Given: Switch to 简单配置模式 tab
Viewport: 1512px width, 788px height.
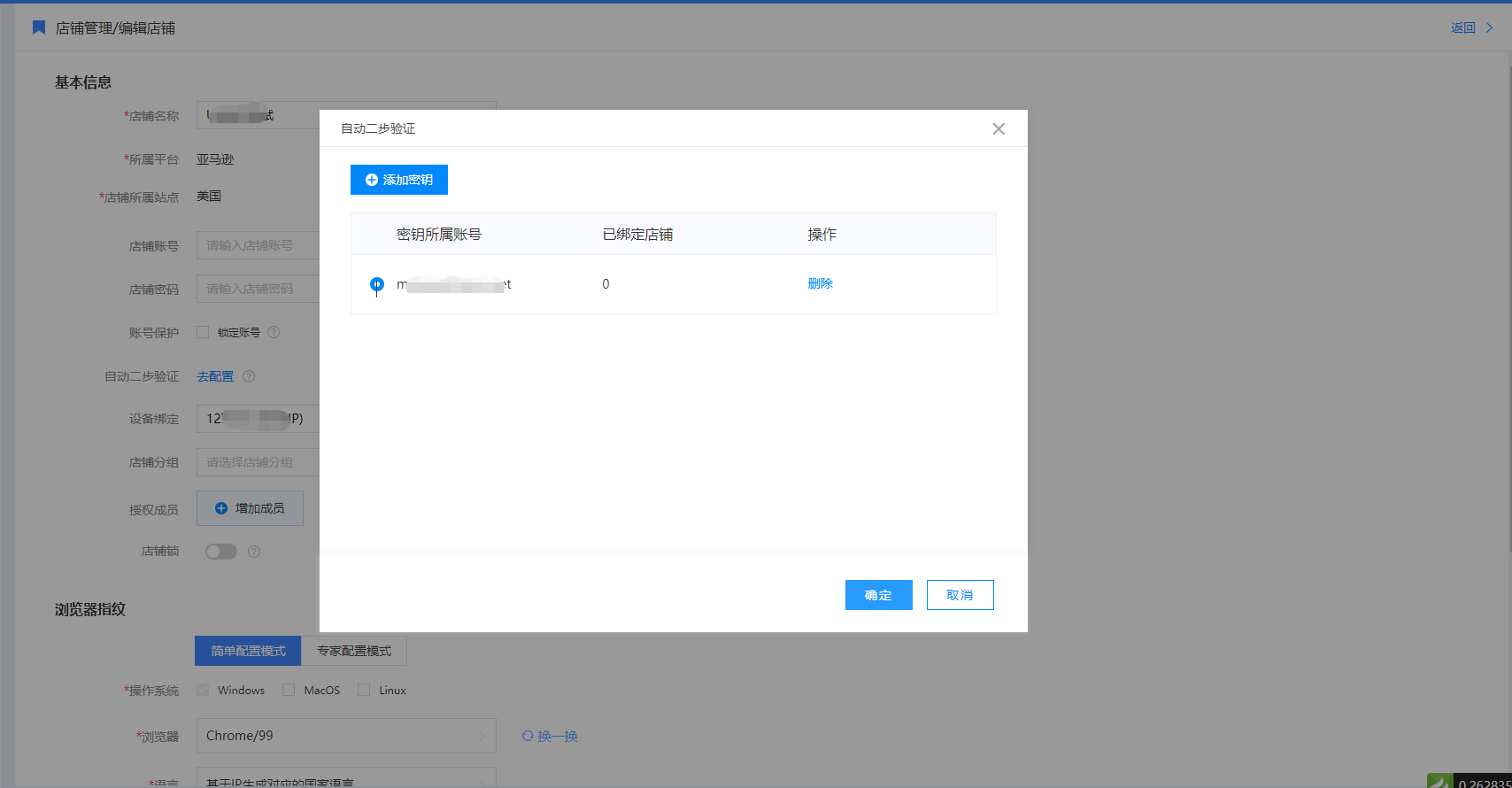Looking at the screenshot, I should point(248,651).
